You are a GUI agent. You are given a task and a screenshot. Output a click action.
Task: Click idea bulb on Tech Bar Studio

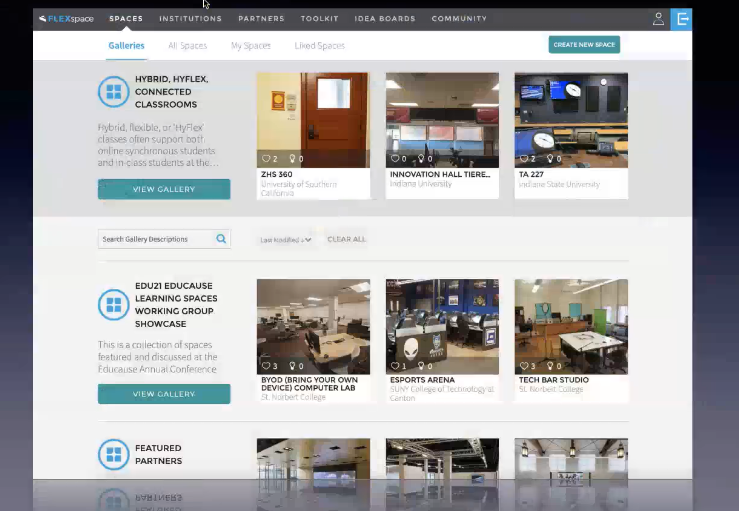550,366
